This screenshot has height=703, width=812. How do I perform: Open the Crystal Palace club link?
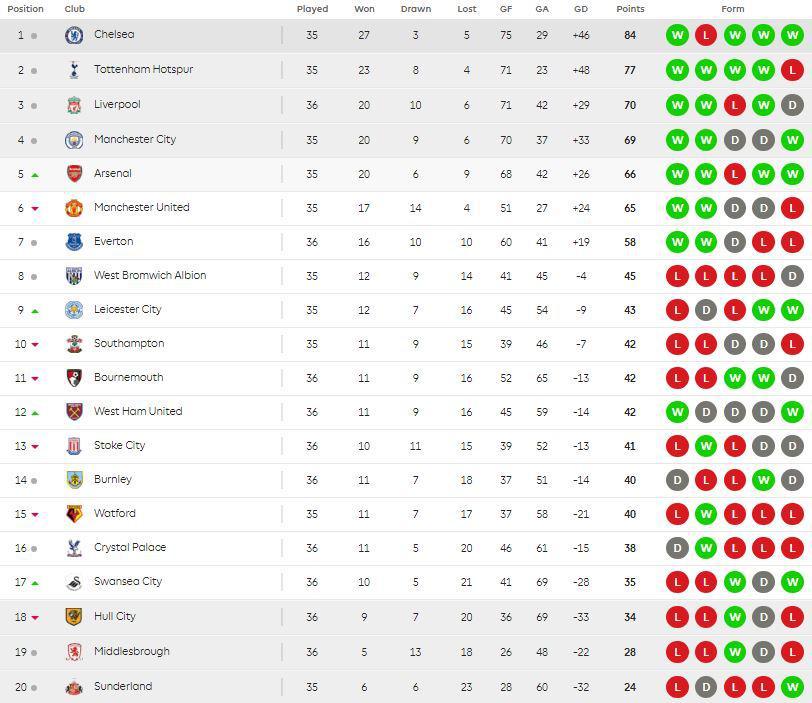click(x=130, y=547)
